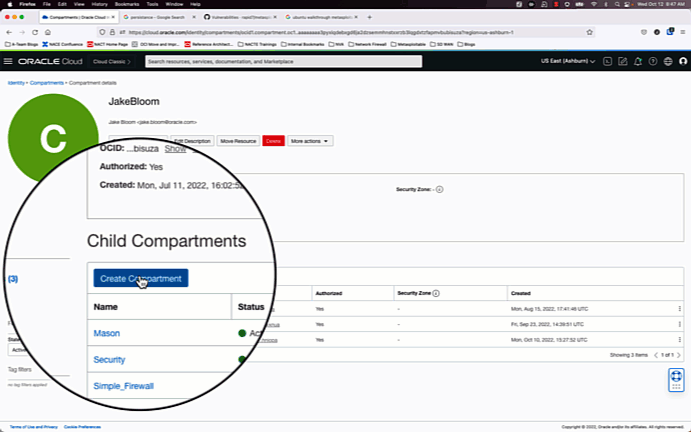Open the SD WAN bookmark folder
The image size is (691, 432).
[x=441, y=44]
